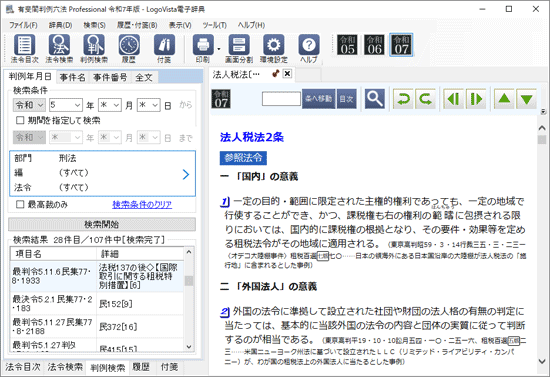Click the 検索条件のクリア link
The width and height of the screenshot is (550, 377).
[x=142, y=204]
